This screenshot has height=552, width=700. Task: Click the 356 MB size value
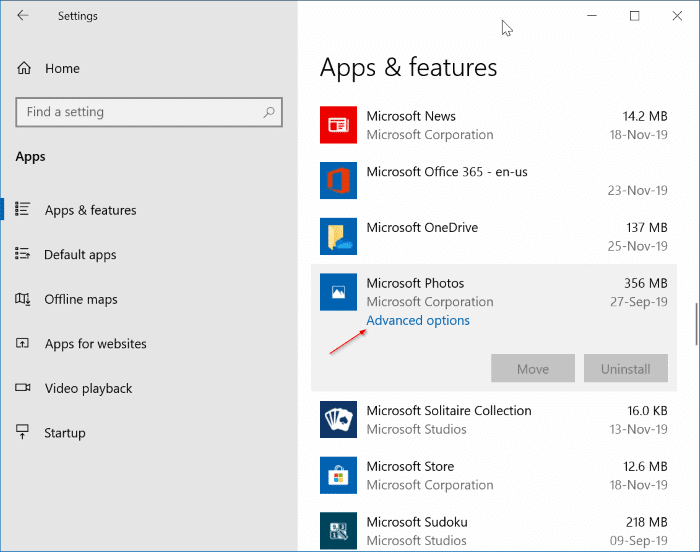[x=646, y=284]
